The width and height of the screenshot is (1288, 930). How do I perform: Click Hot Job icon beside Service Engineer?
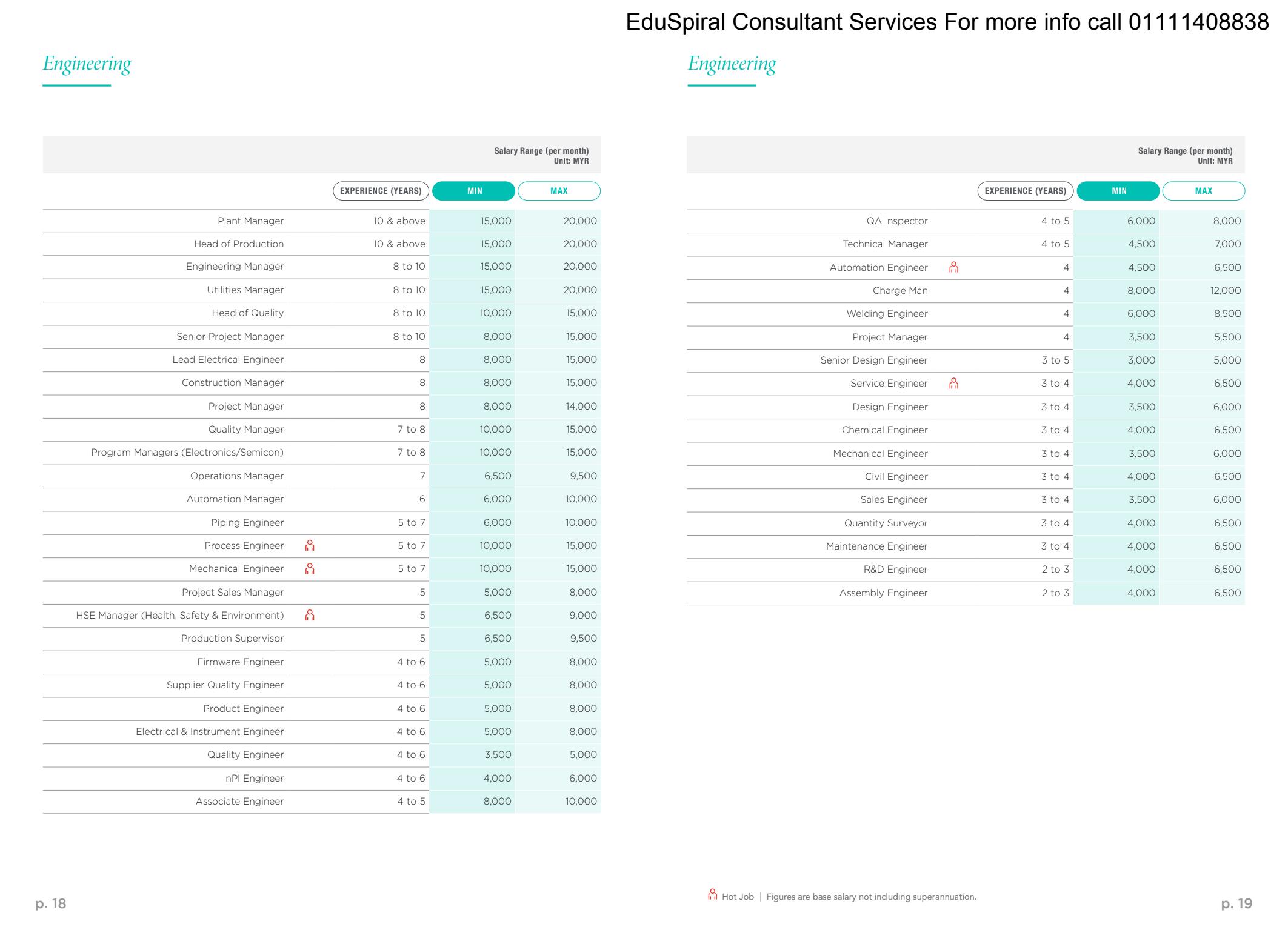[x=953, y=384]
